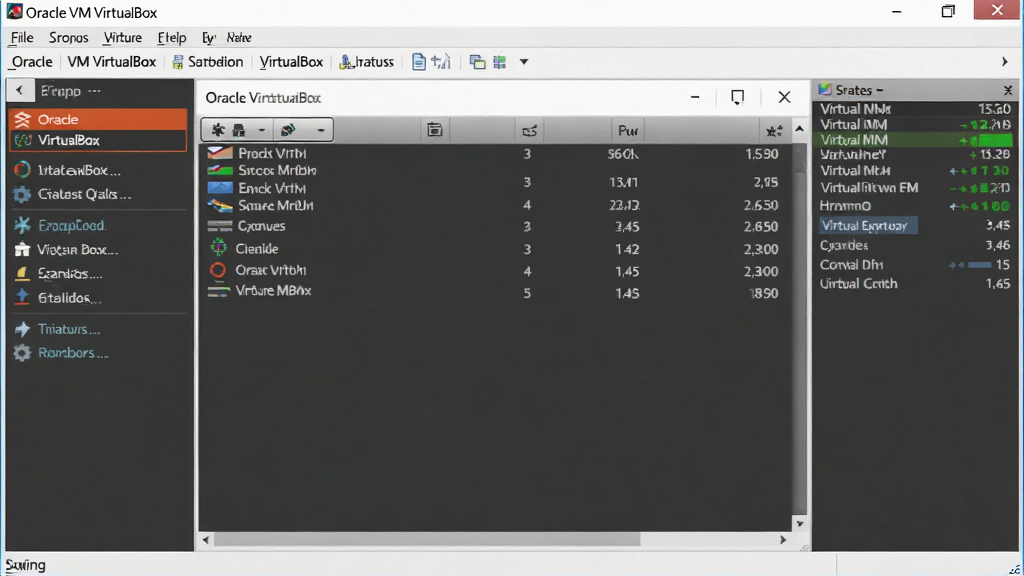
Task: Click horizontal scrollbar left arrow
Action: click(x=206, y=539)
